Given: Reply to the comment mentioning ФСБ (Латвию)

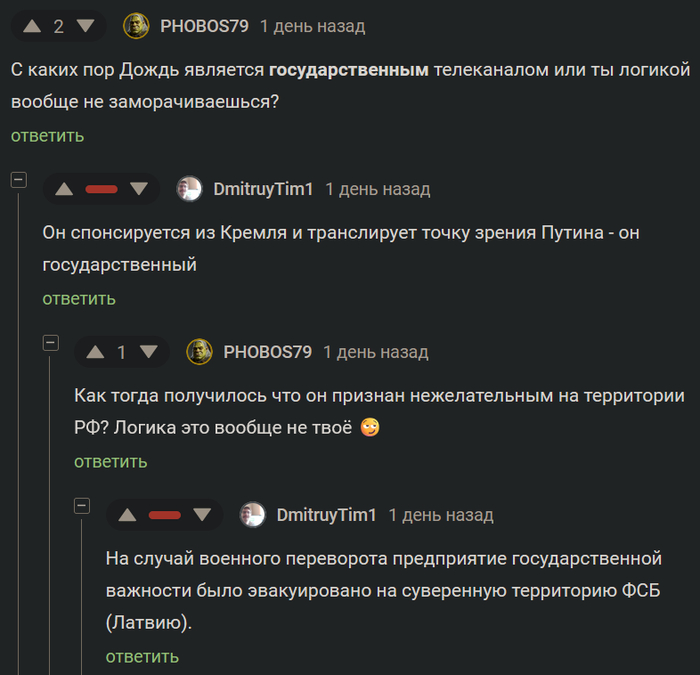Looking at the screenshot, I should (142, 657).
